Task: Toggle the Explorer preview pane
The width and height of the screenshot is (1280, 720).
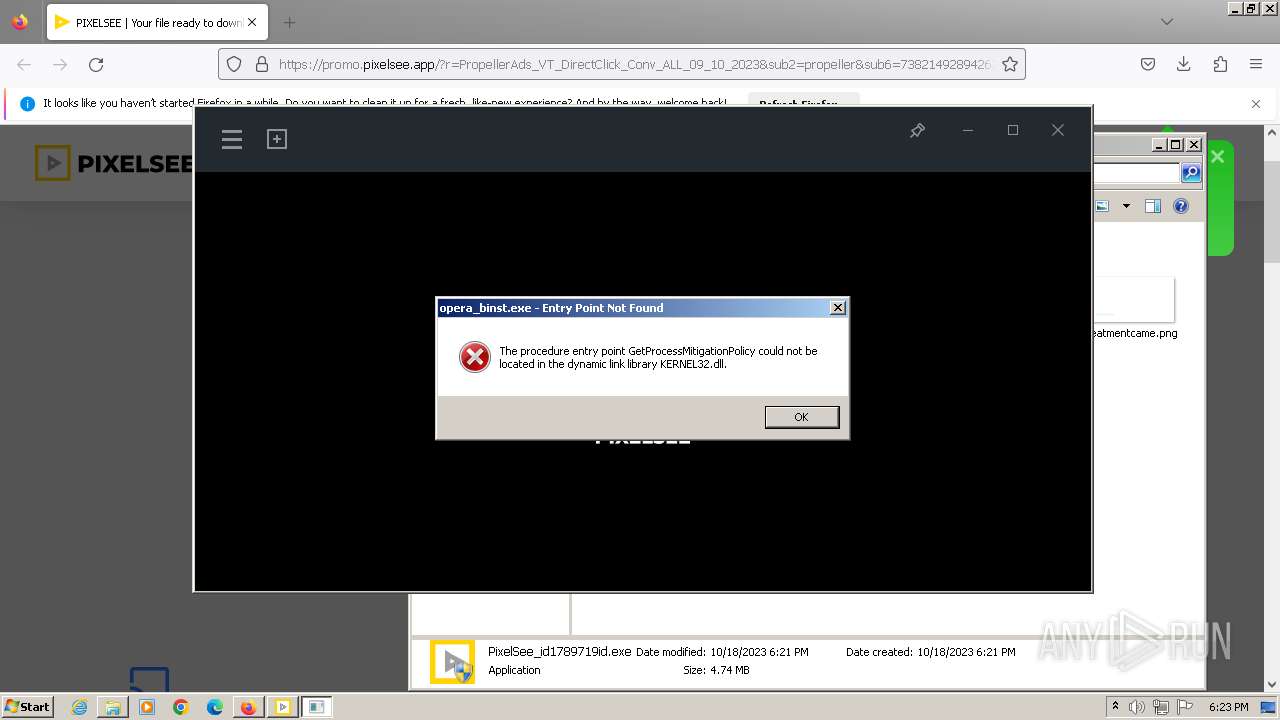Action: (1152, 206)
